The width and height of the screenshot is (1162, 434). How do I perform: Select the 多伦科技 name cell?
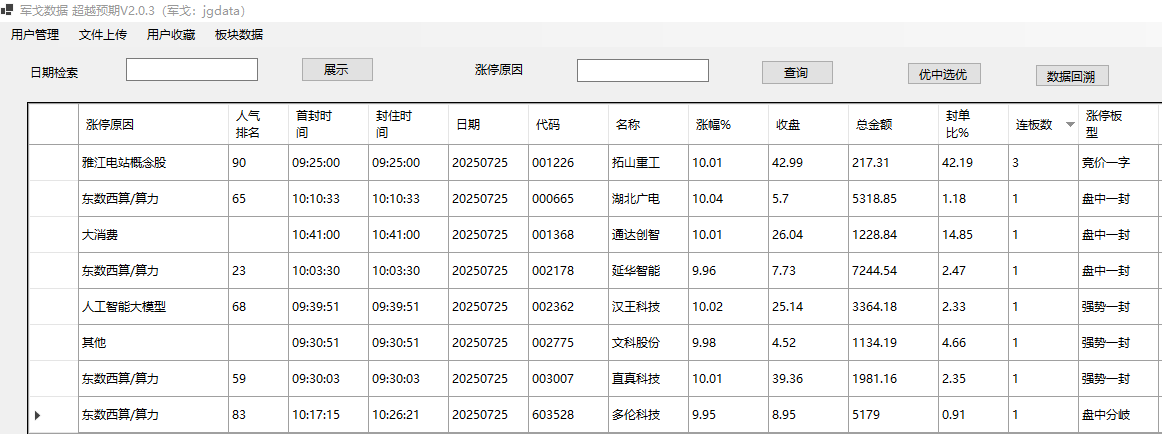click(x=648, y=415)
